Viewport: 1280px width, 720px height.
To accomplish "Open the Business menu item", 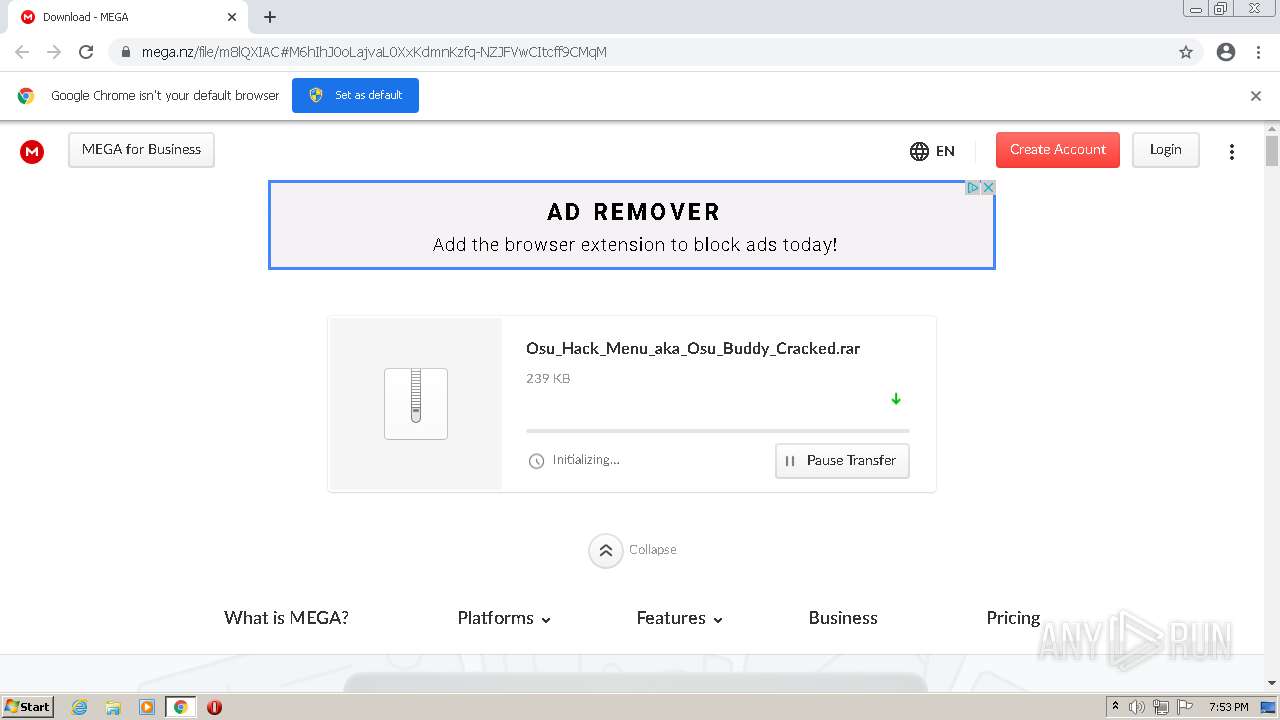I will 843,618.
